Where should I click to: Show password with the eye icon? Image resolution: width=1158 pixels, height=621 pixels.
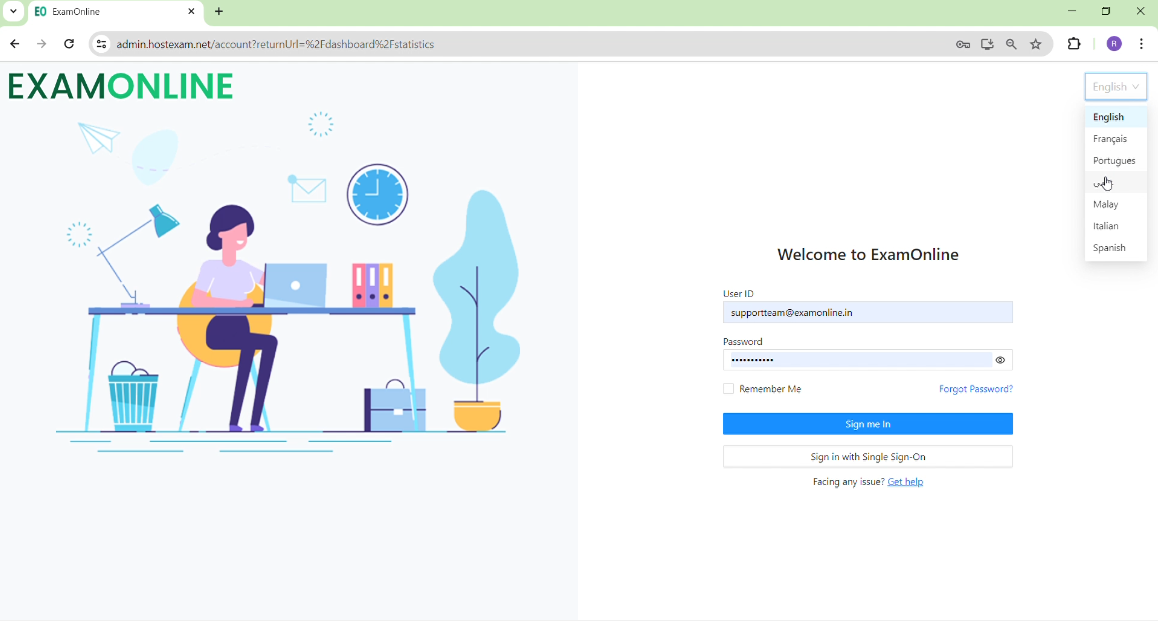tap(1000, 360)
